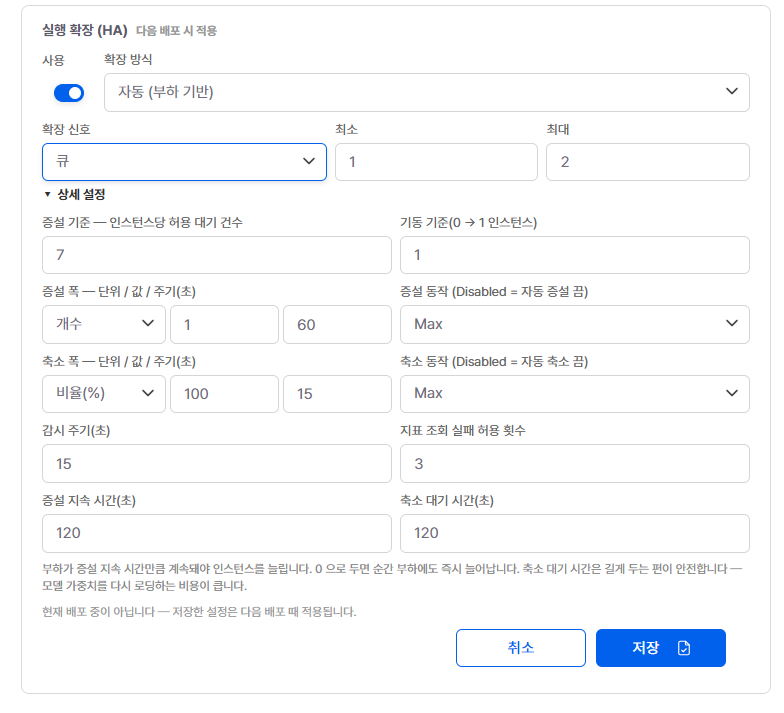Toggle the 사용 switch off
The width and height of the screenshot is (784, 713).
click(69, 93)
